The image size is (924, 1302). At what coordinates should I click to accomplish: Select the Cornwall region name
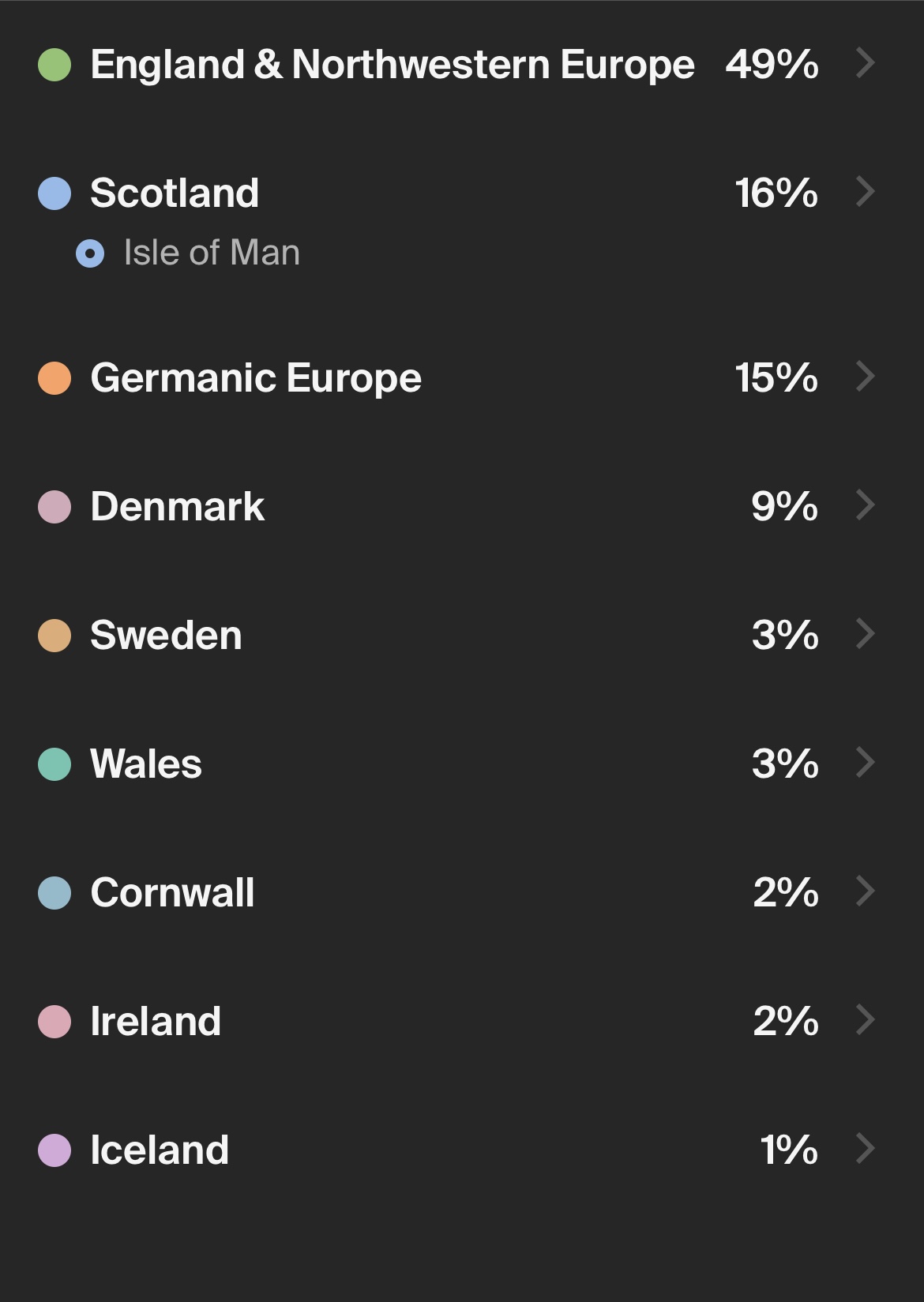click(172, 893)
